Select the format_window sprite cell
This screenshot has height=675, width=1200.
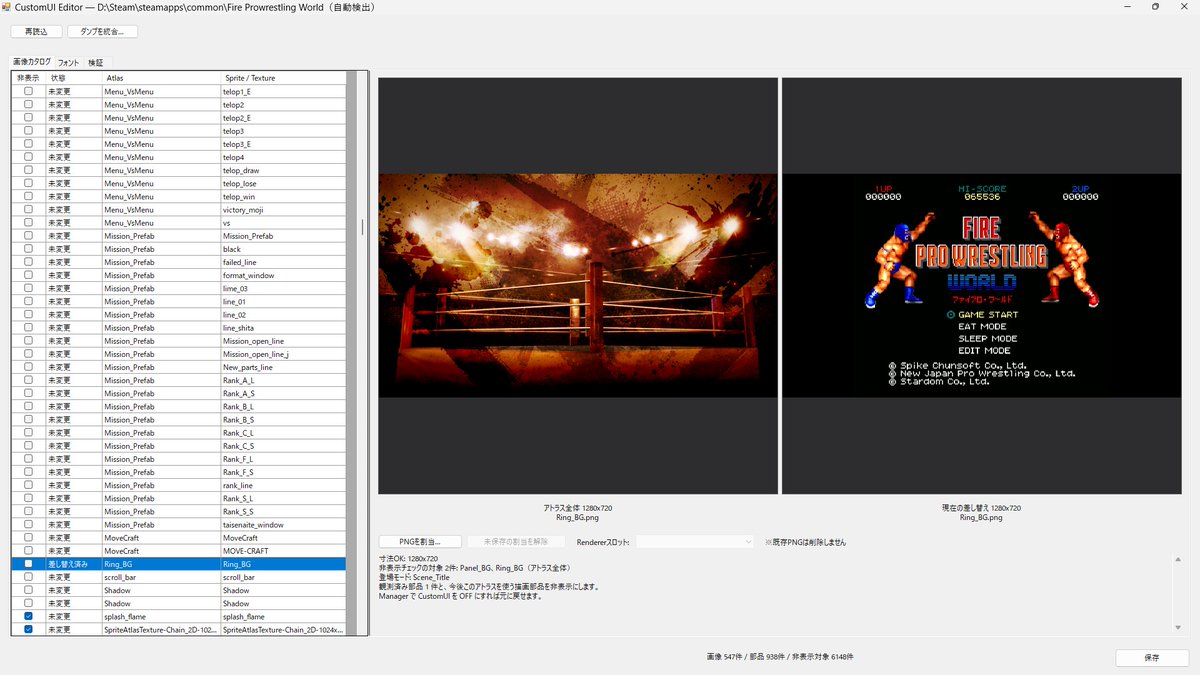tap(283, 275)
